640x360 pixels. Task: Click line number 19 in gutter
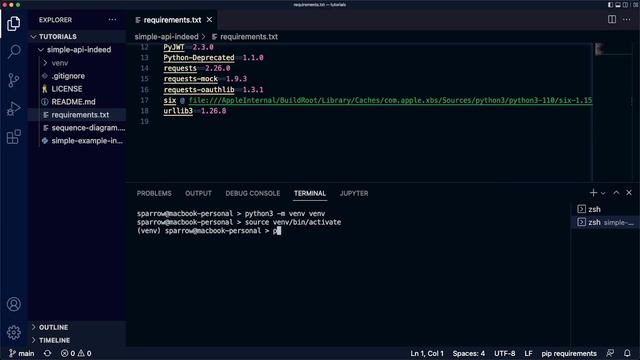(144, 121)
